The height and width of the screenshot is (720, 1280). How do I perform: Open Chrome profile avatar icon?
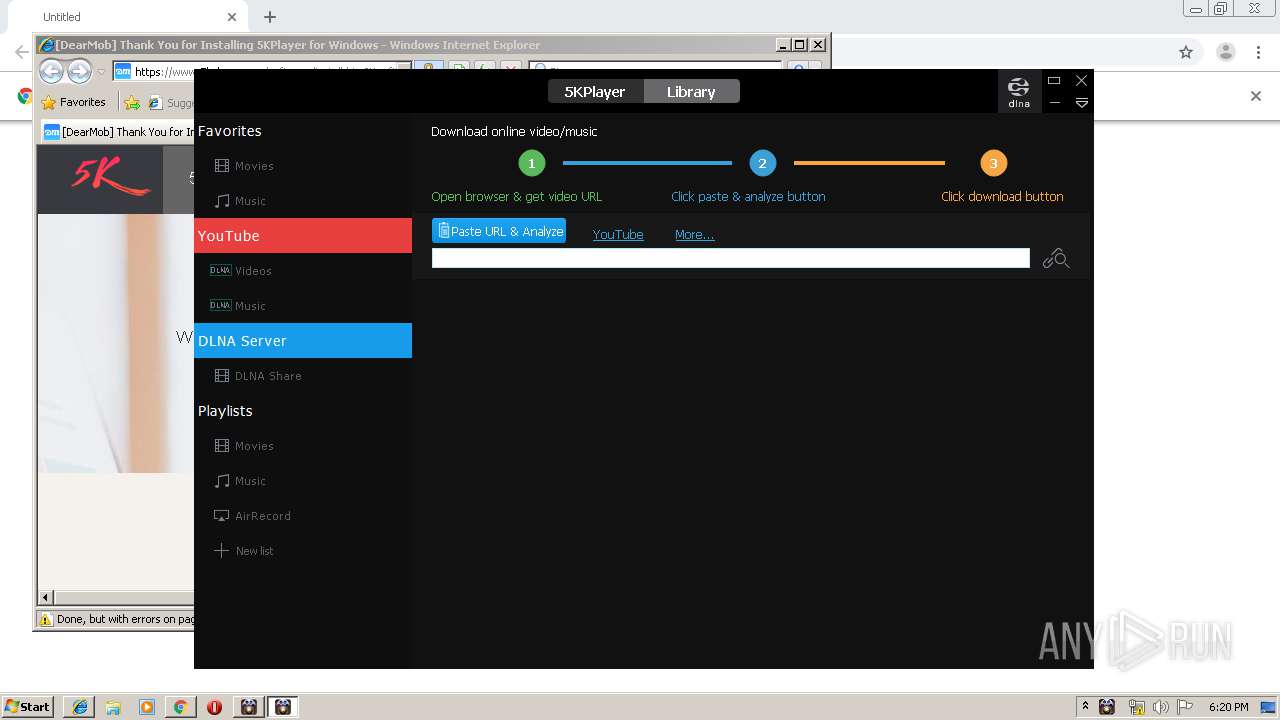click(x=1225, y=52)
